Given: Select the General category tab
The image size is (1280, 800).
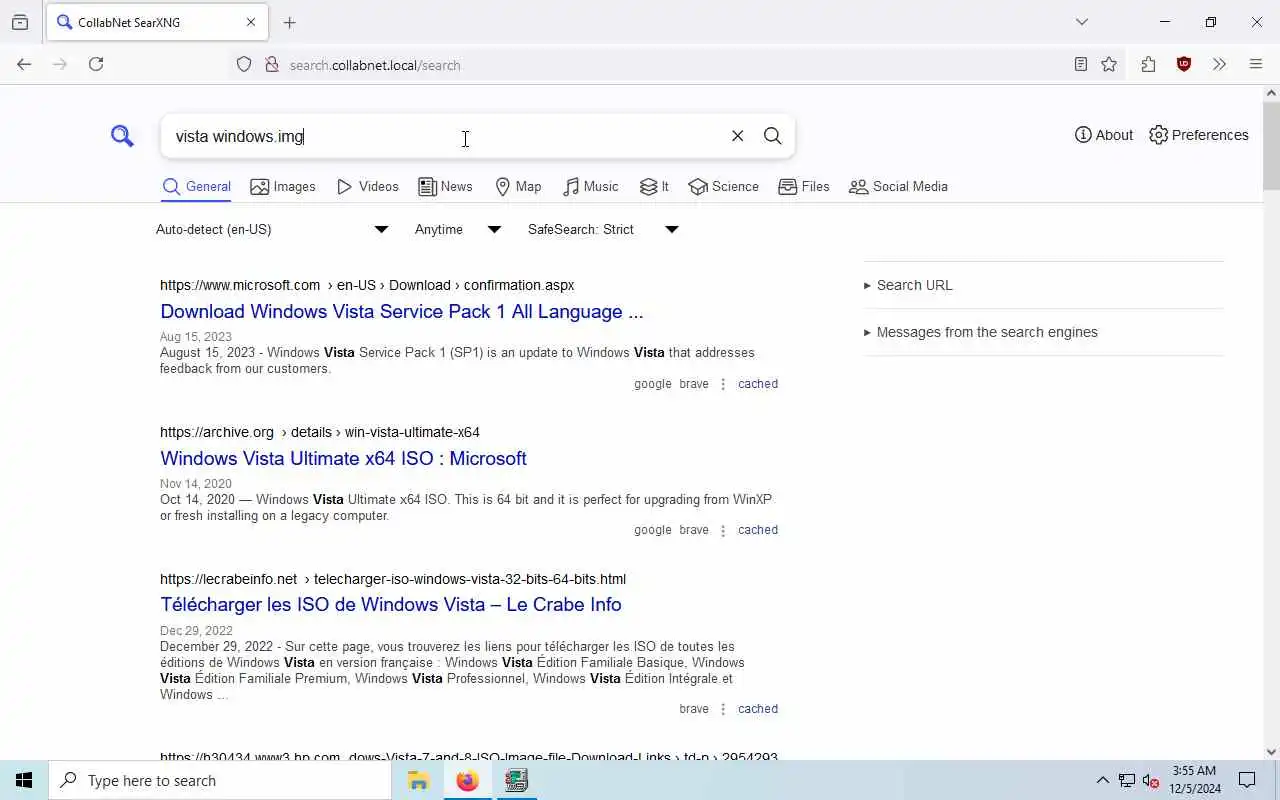Looking at the screenshot, I should pyautogui.click(x=196, y=186).
